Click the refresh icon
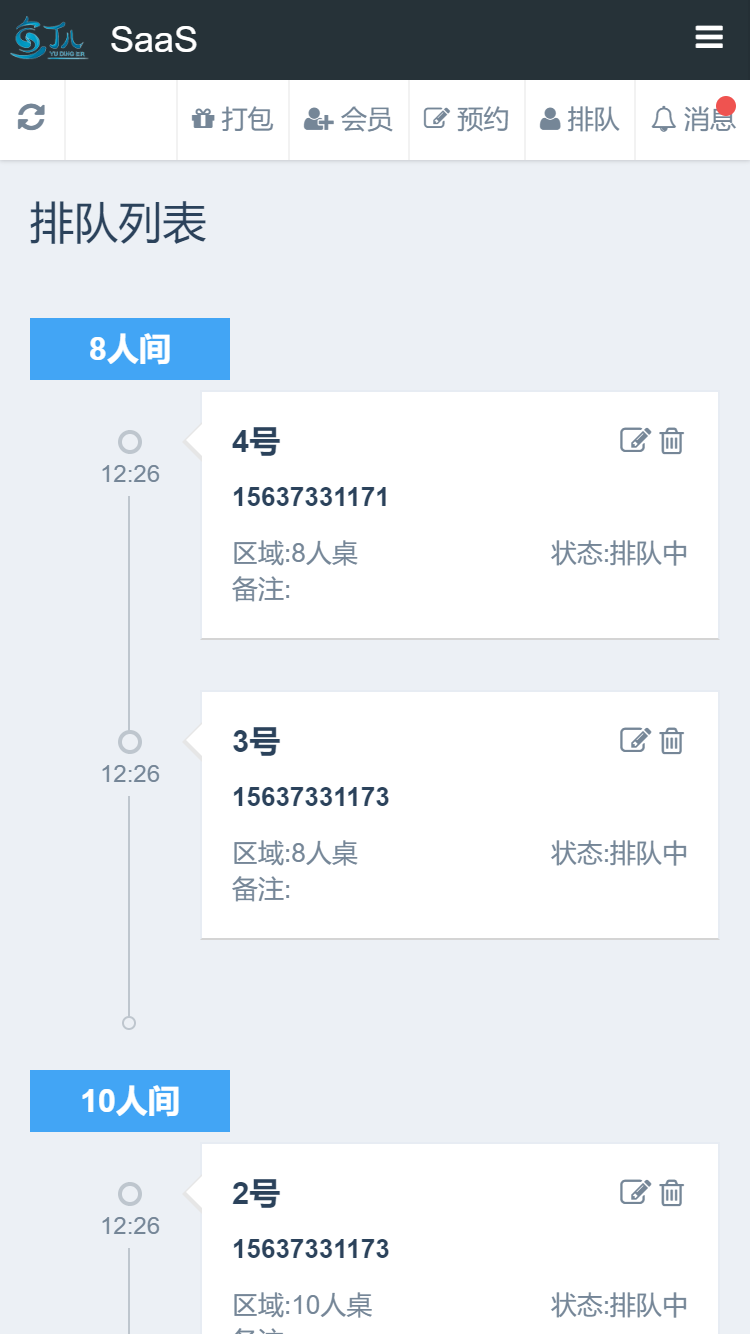The height and width of the screenshot is (1334, 750). 32,119
